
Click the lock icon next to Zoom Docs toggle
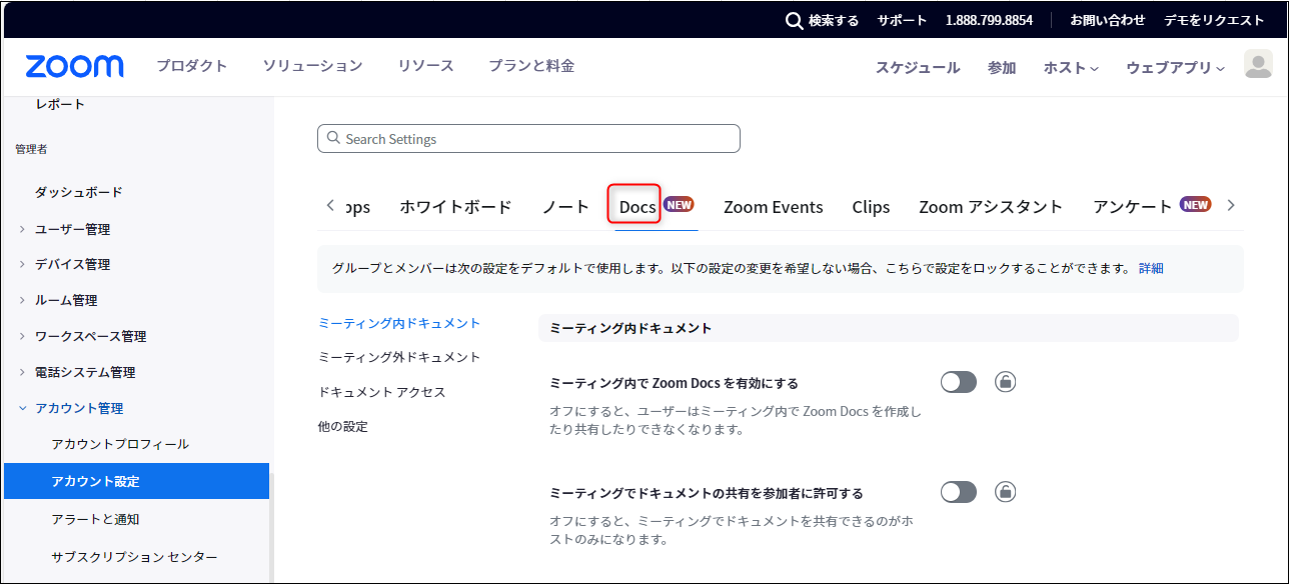[x=1005, y=381]
